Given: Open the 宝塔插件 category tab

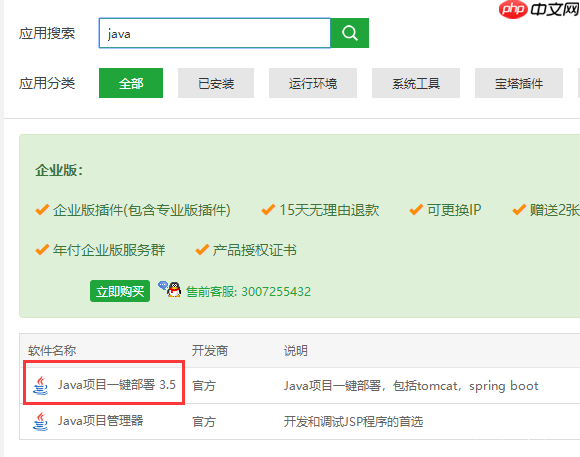Looking at the screenshot, I should coord(519,83).
